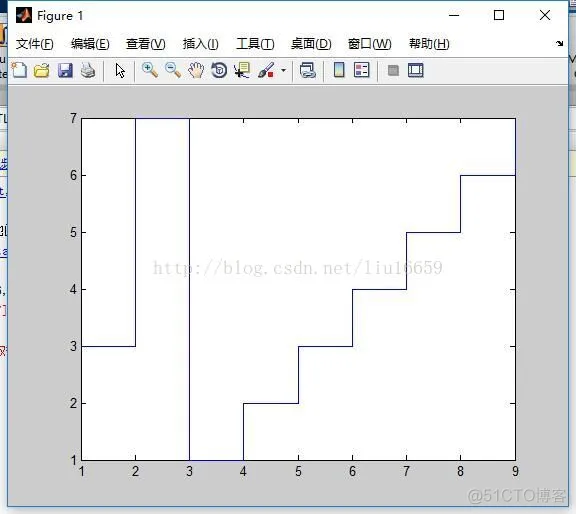Dock figure using the menu bar arrow
The height and width of the screenshot is (514, 576).
coord(559,43)
